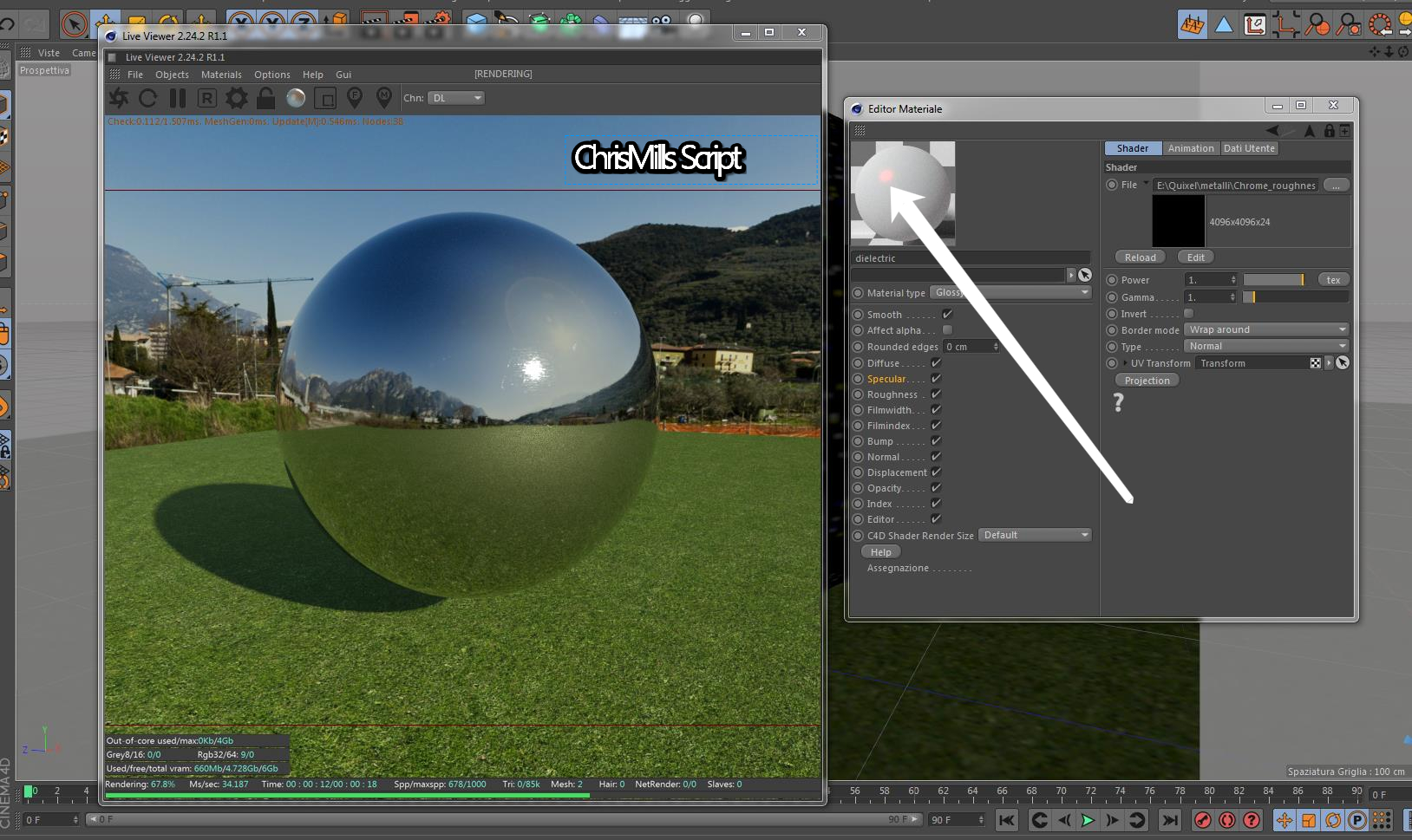This screenshot has width=1412, height=840.
Task: Click the blue triangle icon in top toolbar
Action: point(1224,24)
